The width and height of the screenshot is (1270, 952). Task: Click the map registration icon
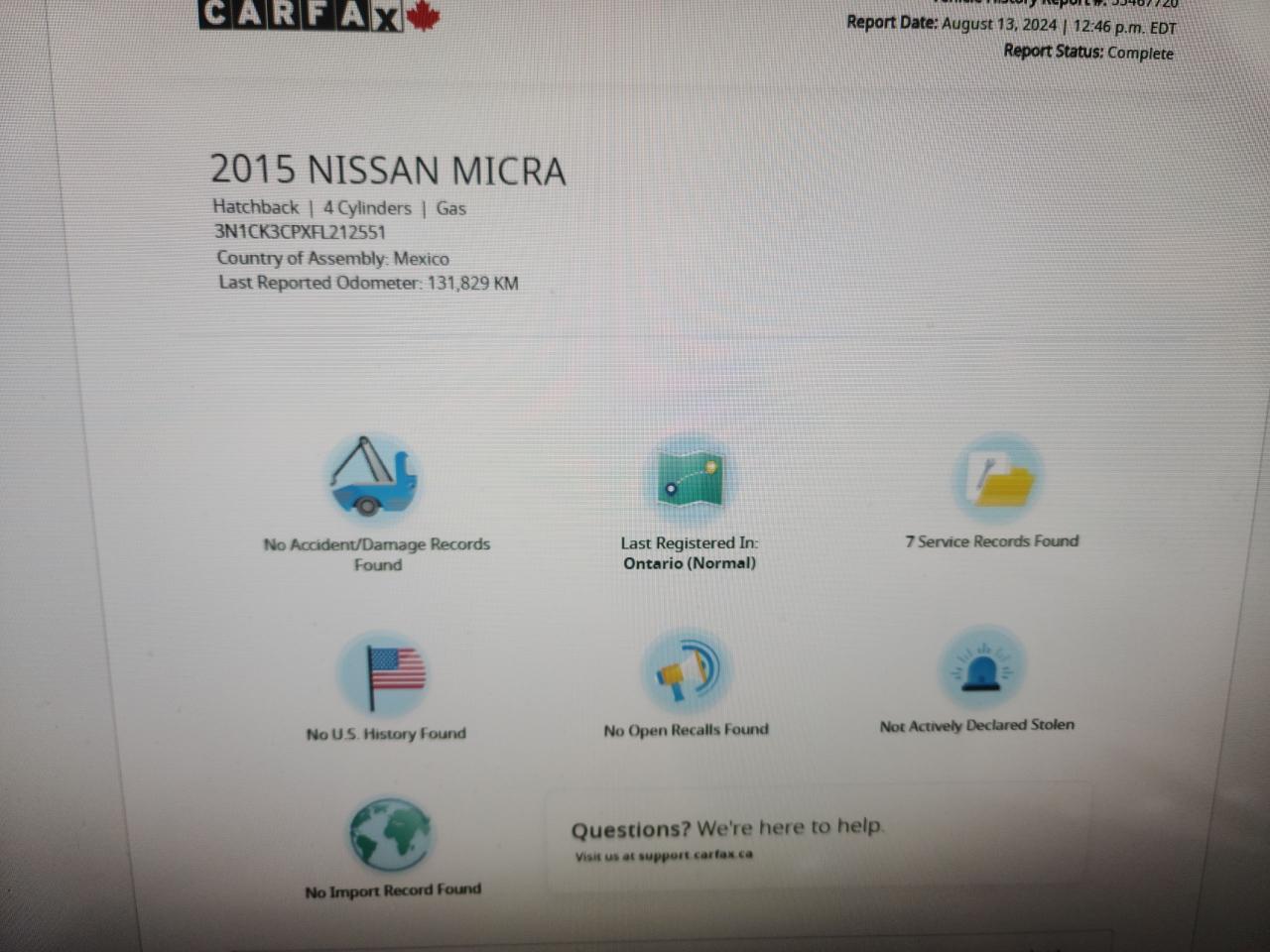point(689,480)
